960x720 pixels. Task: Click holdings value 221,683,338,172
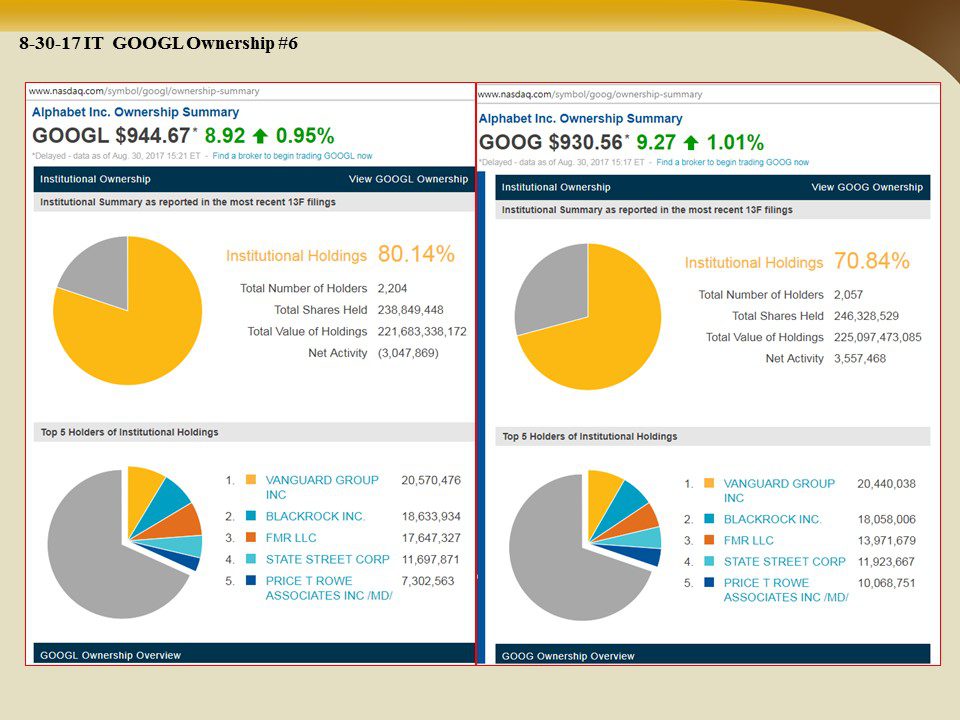coord(422,331)
